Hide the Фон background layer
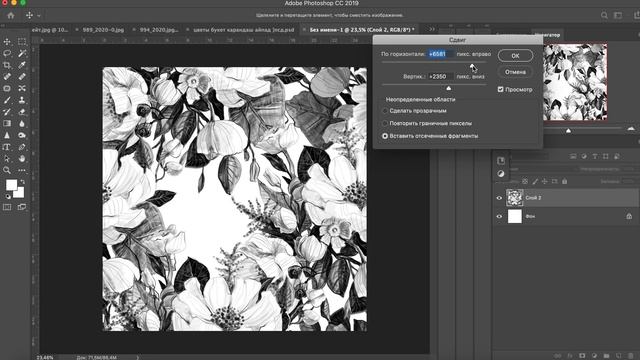This screenshot has height=360, width=640. pos(499,216)
